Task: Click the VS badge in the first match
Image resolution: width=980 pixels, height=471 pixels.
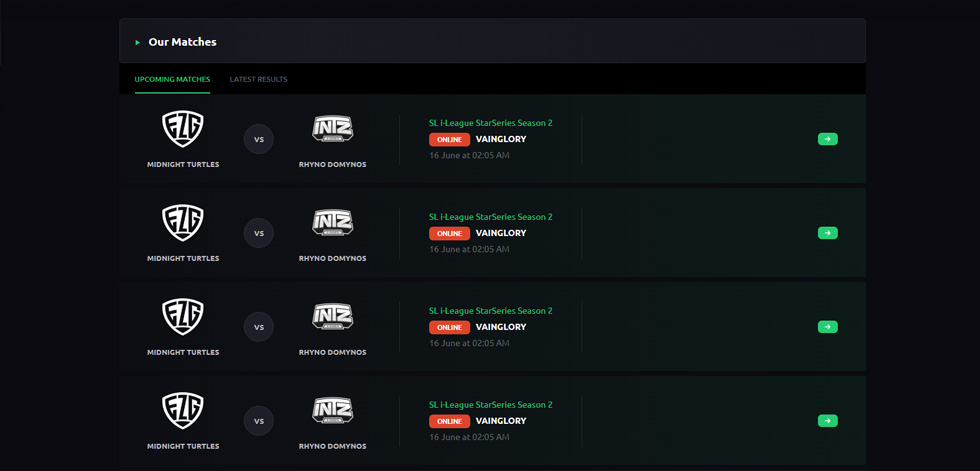Action: tap(259, 139)
